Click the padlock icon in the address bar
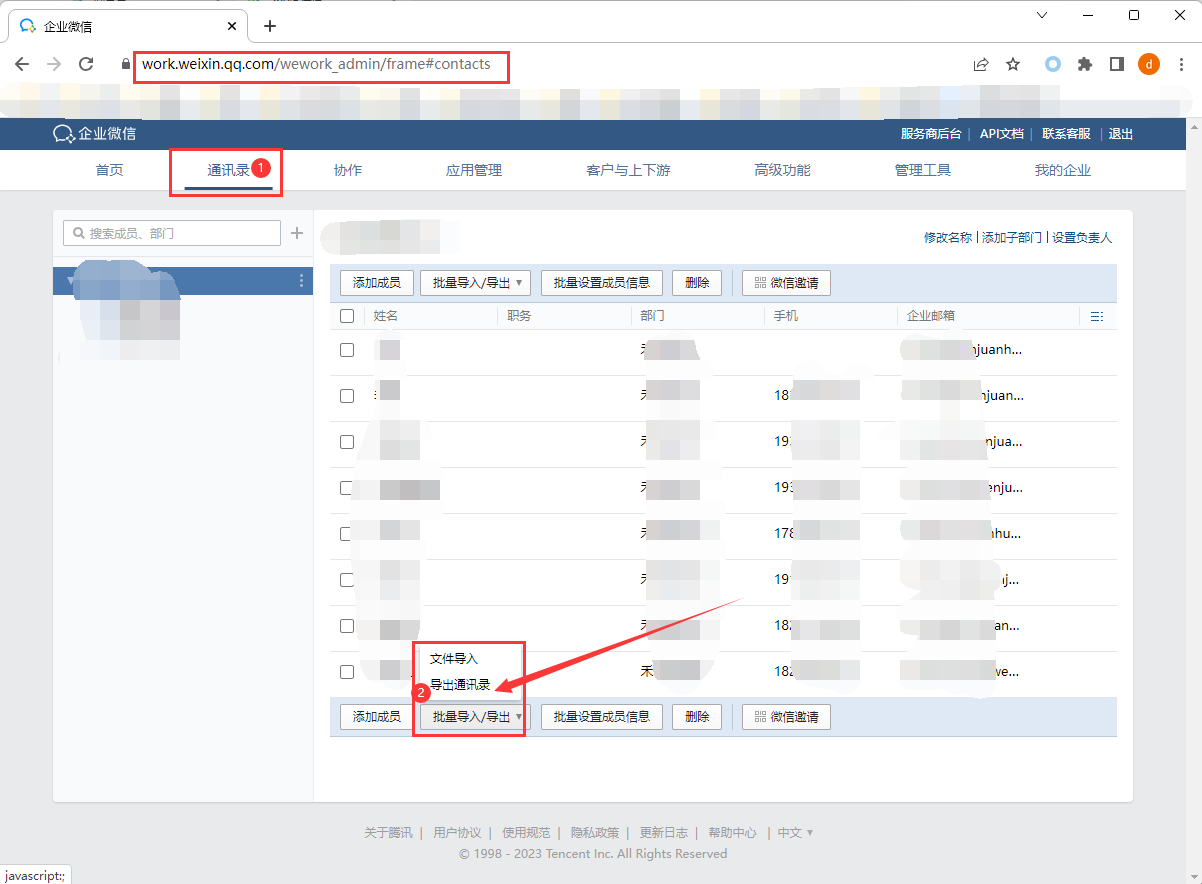1202x884 pixels. [125, 64]
